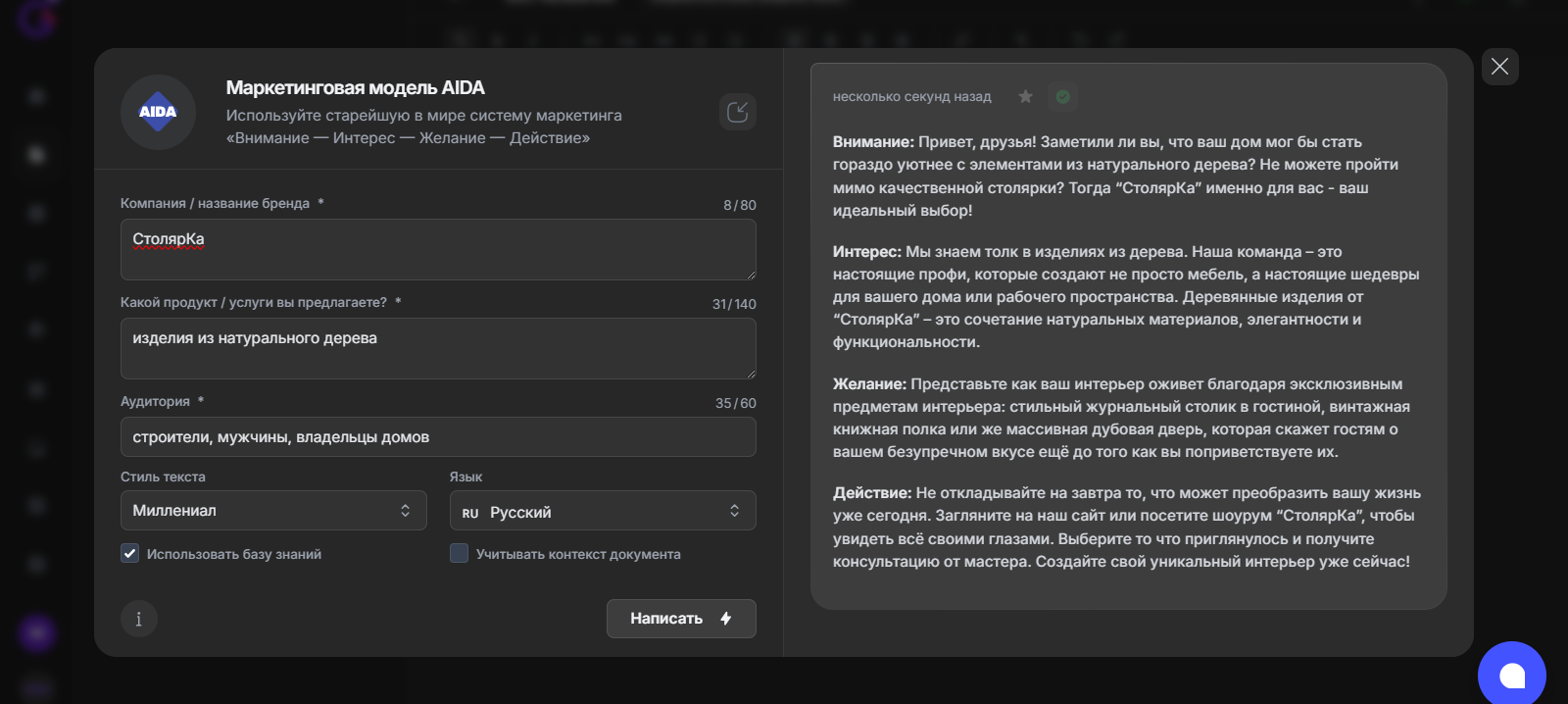This screenshot has width=1568, height=704.
Task: Click the generated "Внимание" paragraph text
Action: click(x=1115, y=176)
